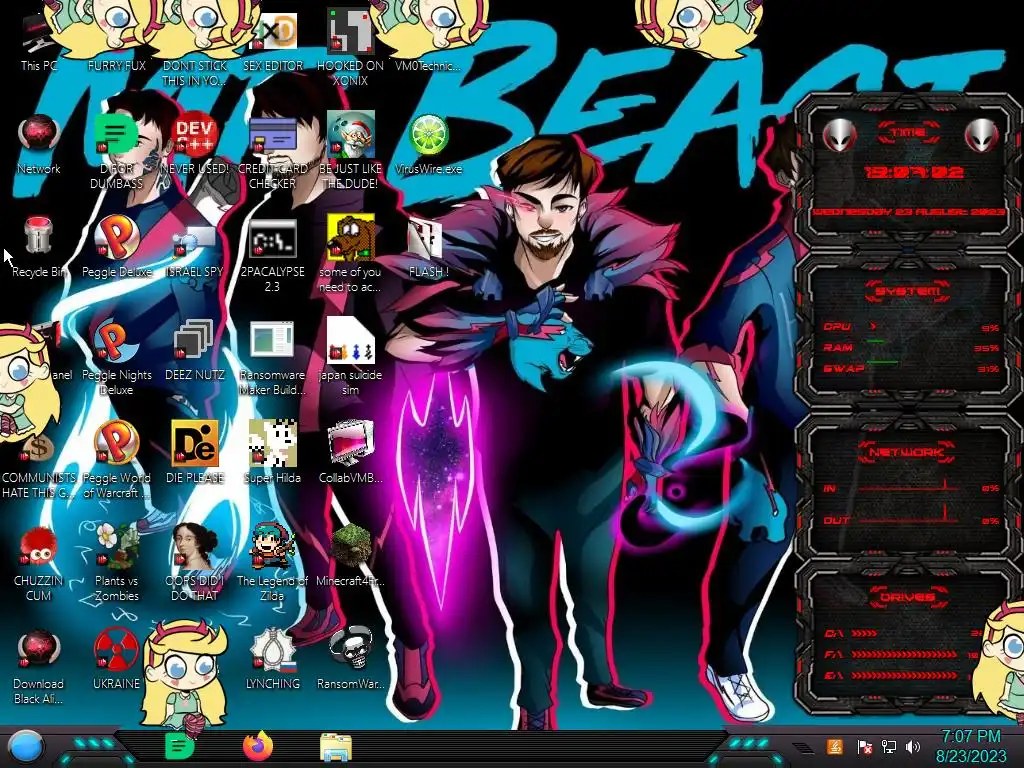This screenshot has height=768, width=1024.
Task: Open the RansomWar... skull icon
Action: 350,658
